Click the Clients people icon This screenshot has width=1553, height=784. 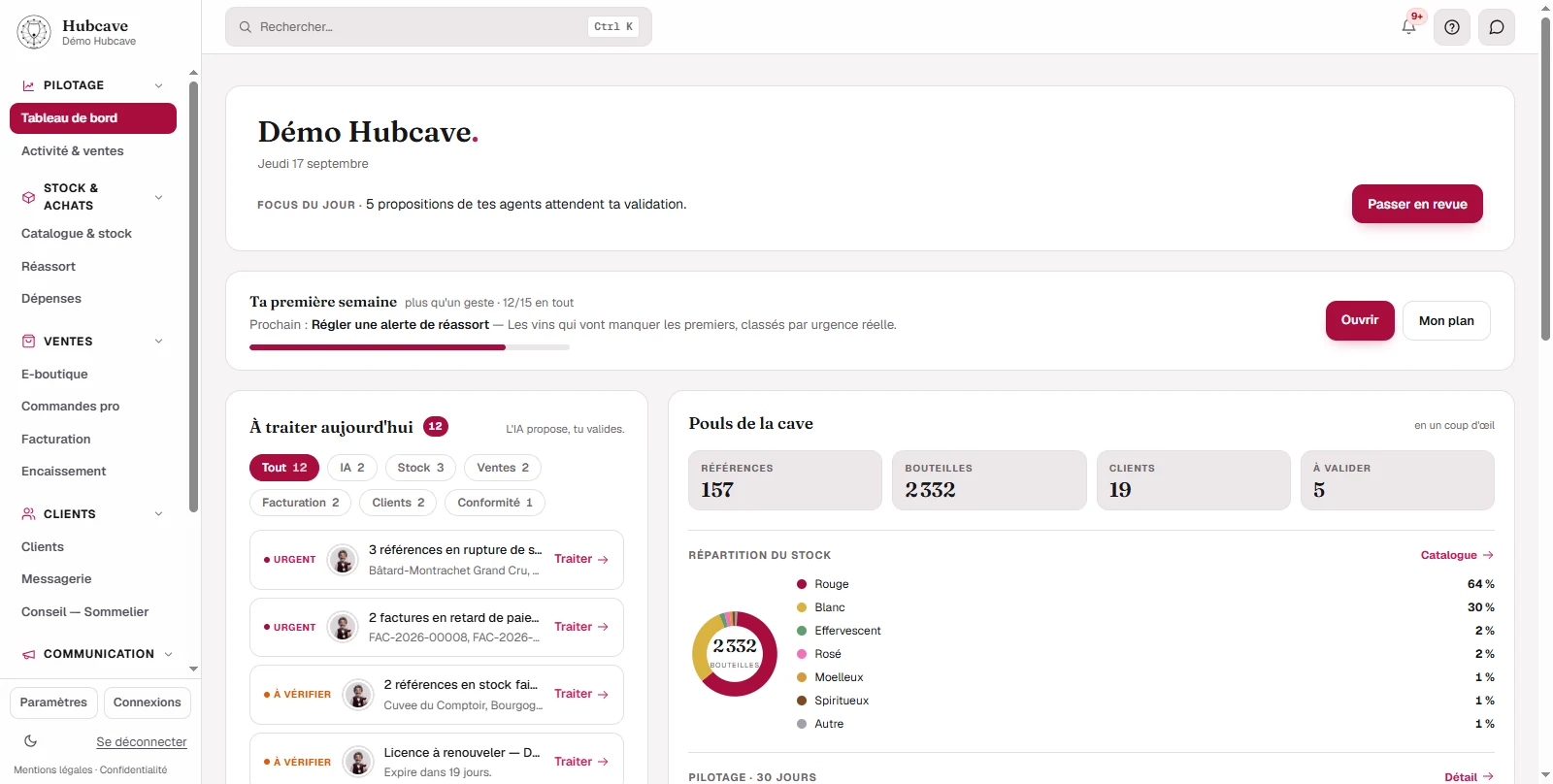pos(28,514)
